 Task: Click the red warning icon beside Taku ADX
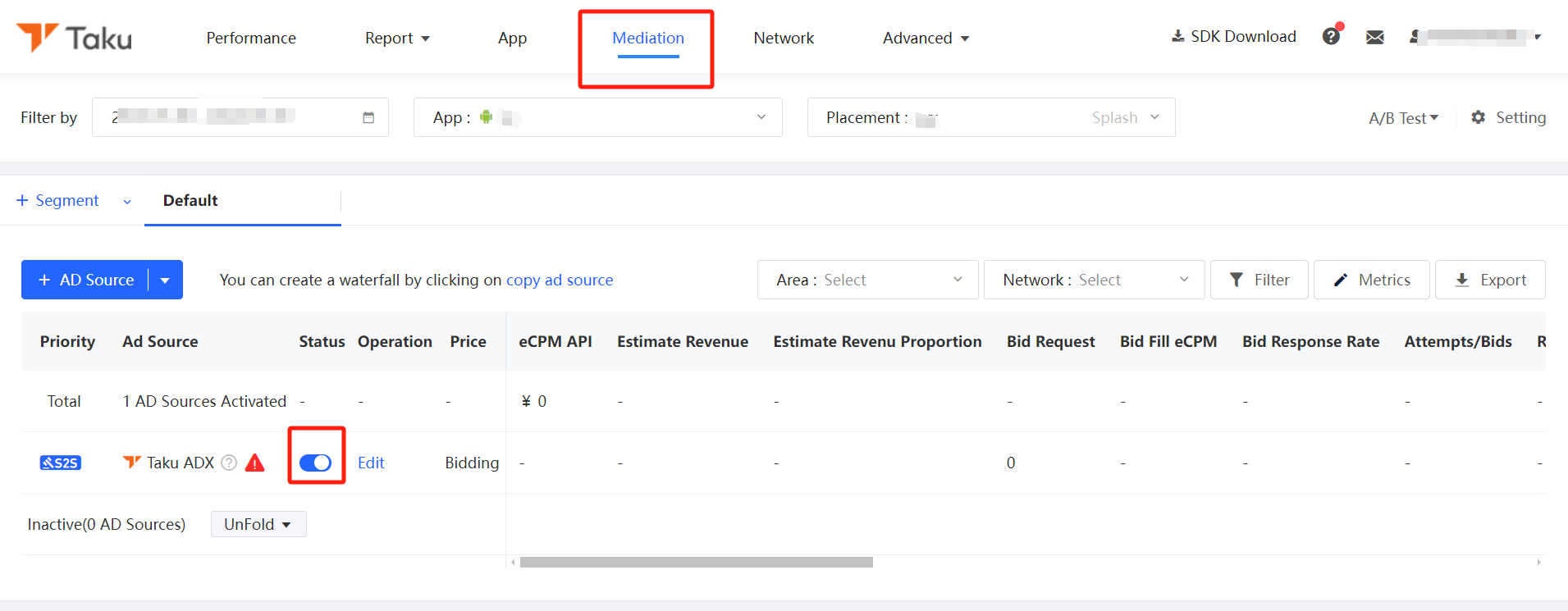coord(255,463)
